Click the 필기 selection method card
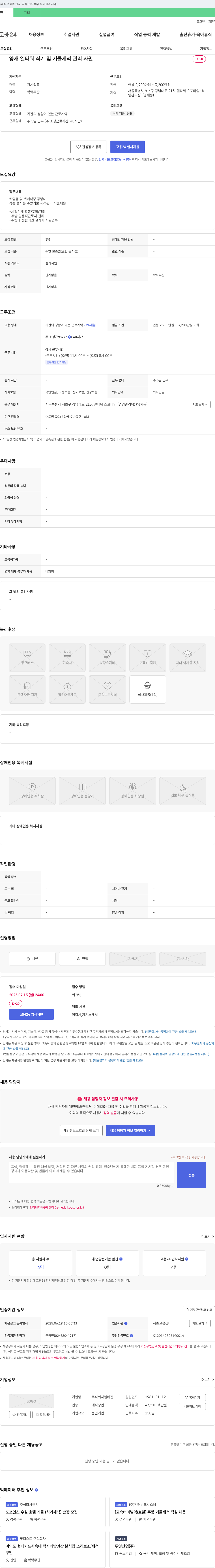This screenshot has height=1568, width=215. (132, 959)
